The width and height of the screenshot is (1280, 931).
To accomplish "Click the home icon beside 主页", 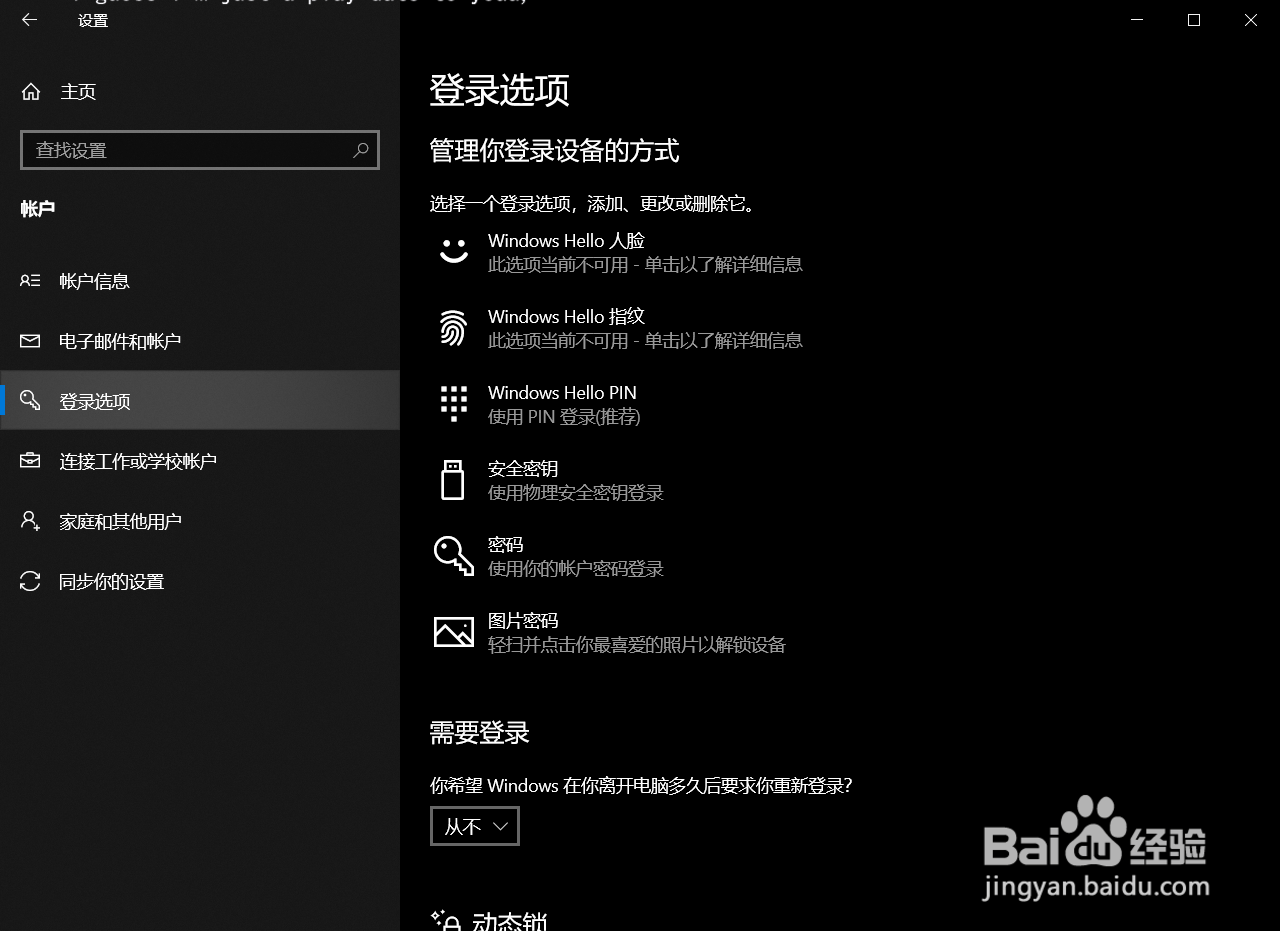I will coord(30,91).
